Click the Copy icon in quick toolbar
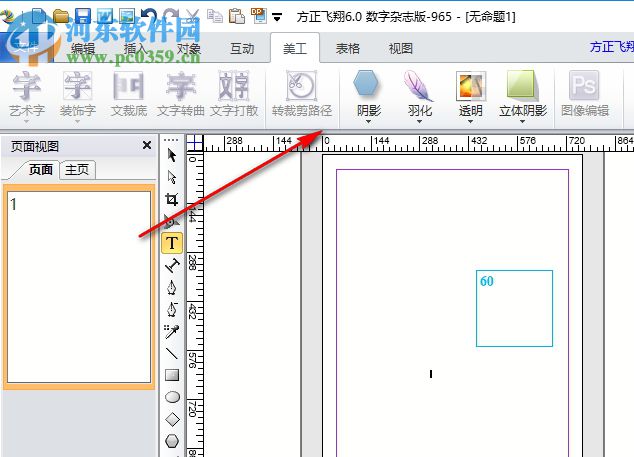 point(215,16)
